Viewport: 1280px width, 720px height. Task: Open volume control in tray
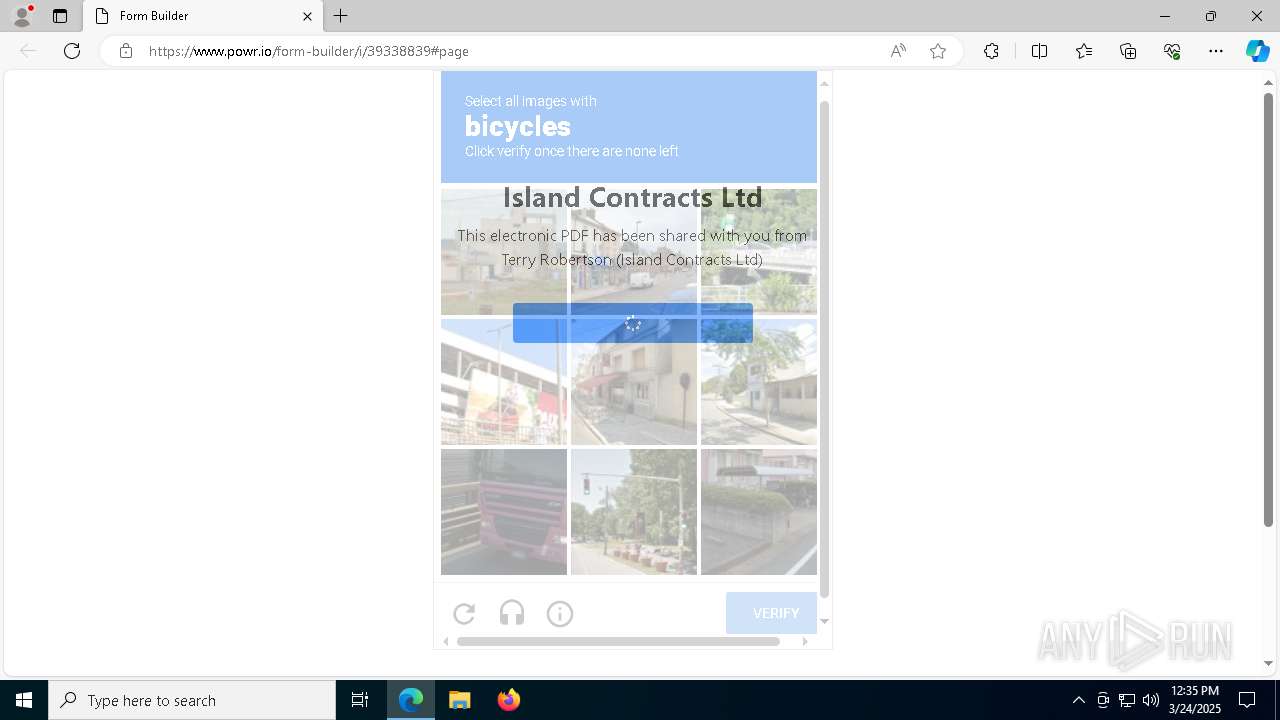point(1151,700)
